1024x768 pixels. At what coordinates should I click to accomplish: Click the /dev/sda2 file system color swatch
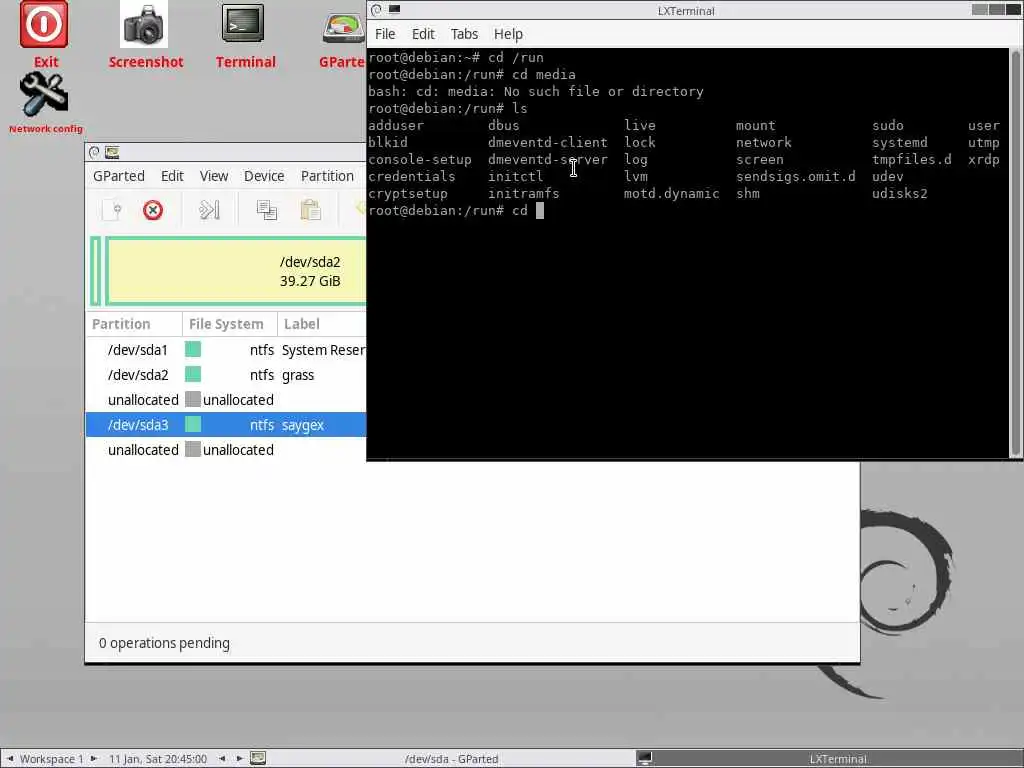[x=193, y=374]
